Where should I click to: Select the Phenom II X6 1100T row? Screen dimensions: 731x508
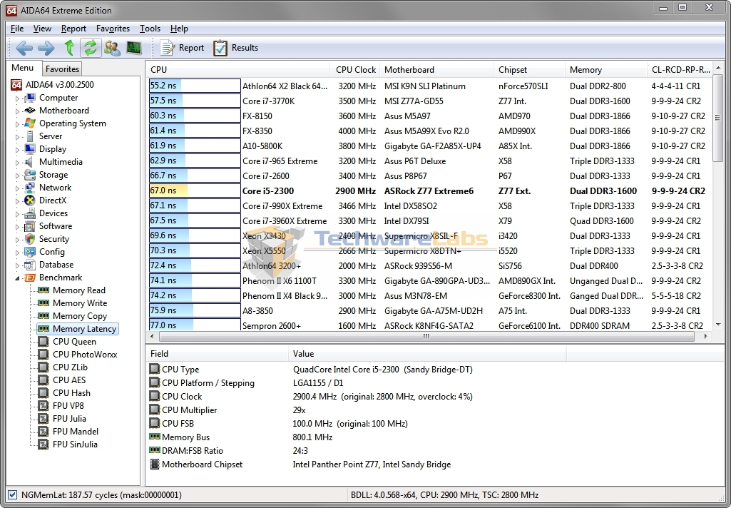(x=429, y=281)
